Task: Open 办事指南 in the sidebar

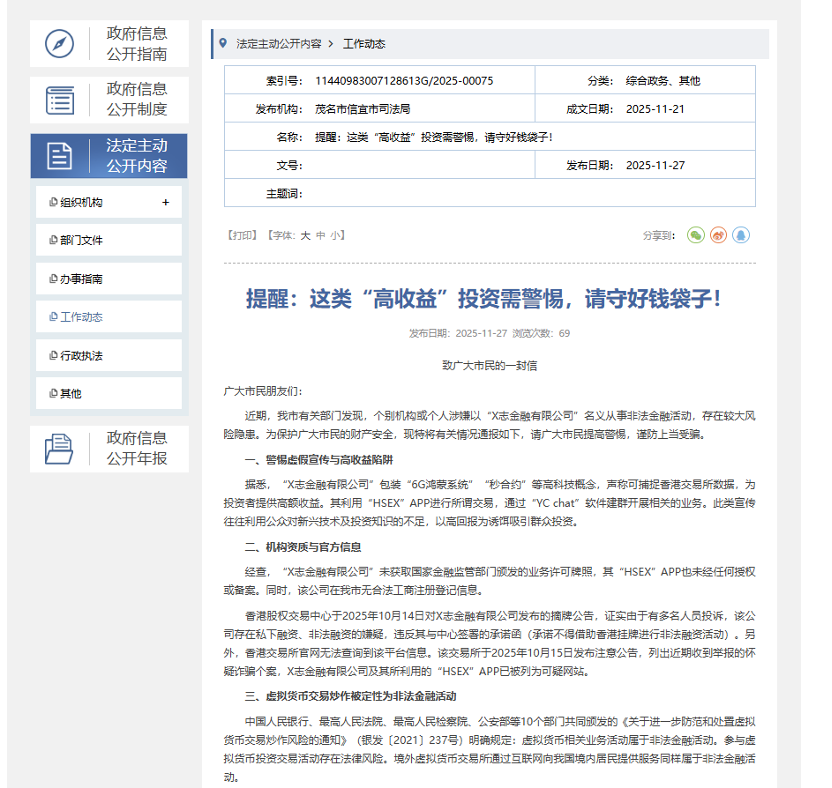Action: (x=81, y=279)
